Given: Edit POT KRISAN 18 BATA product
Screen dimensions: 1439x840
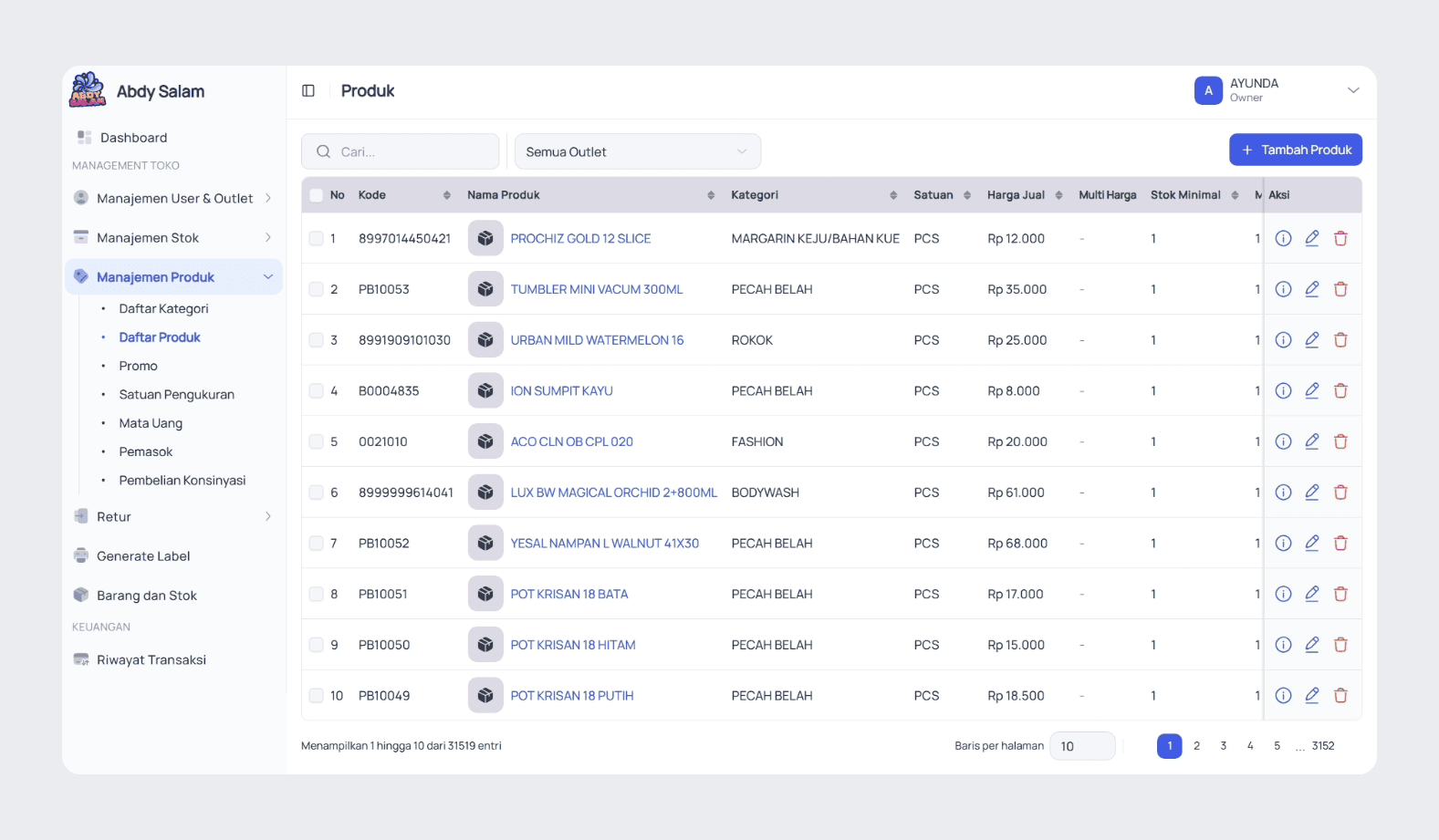Looking at the screenshot, I should click(x=1312, y=594).
